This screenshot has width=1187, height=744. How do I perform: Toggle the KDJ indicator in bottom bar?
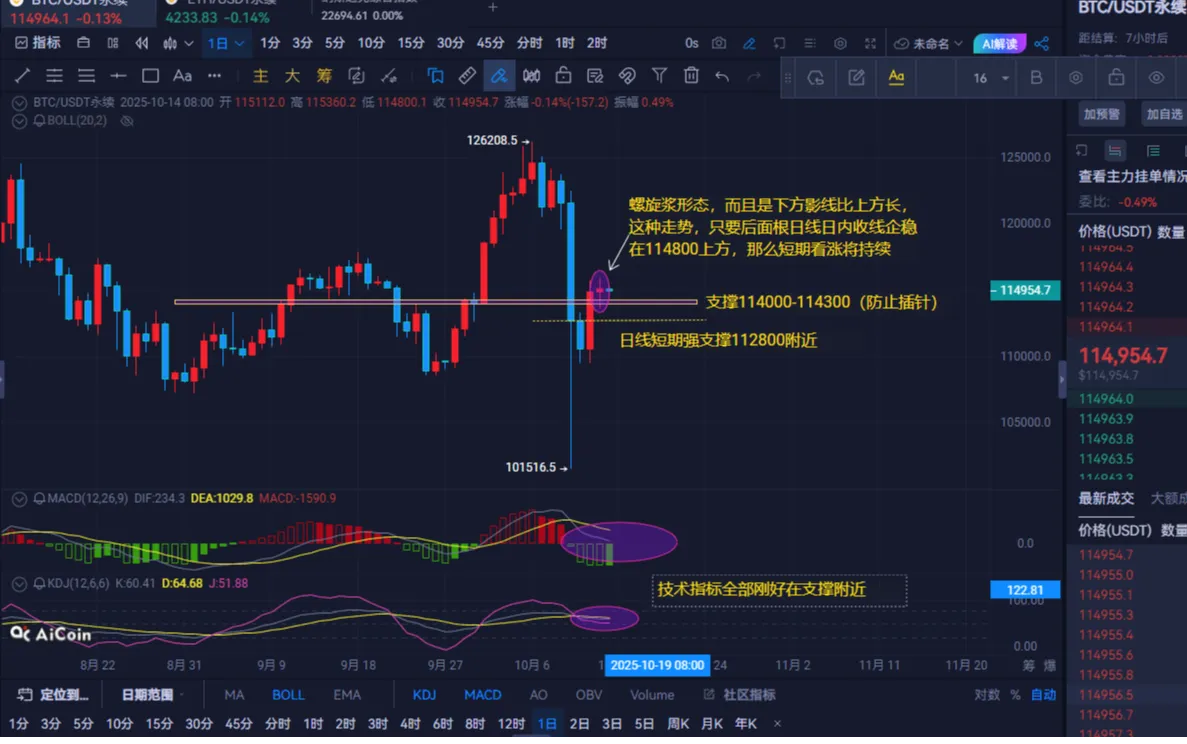(424, 695)
